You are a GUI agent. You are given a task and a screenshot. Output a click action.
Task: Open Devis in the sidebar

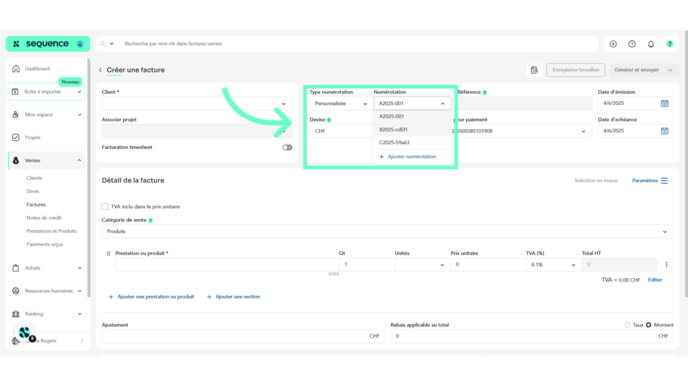32,191
